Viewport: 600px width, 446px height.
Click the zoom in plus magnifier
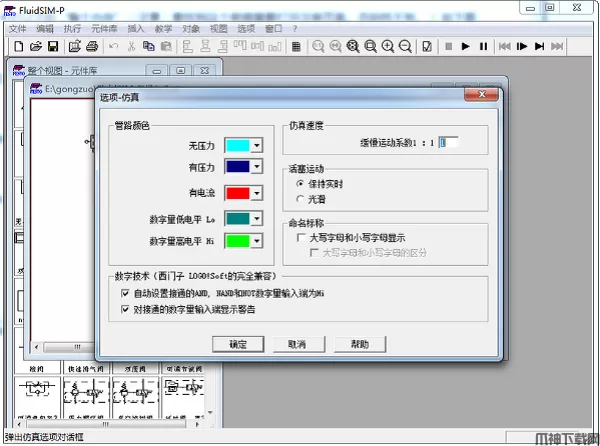(x=388, y=46)
